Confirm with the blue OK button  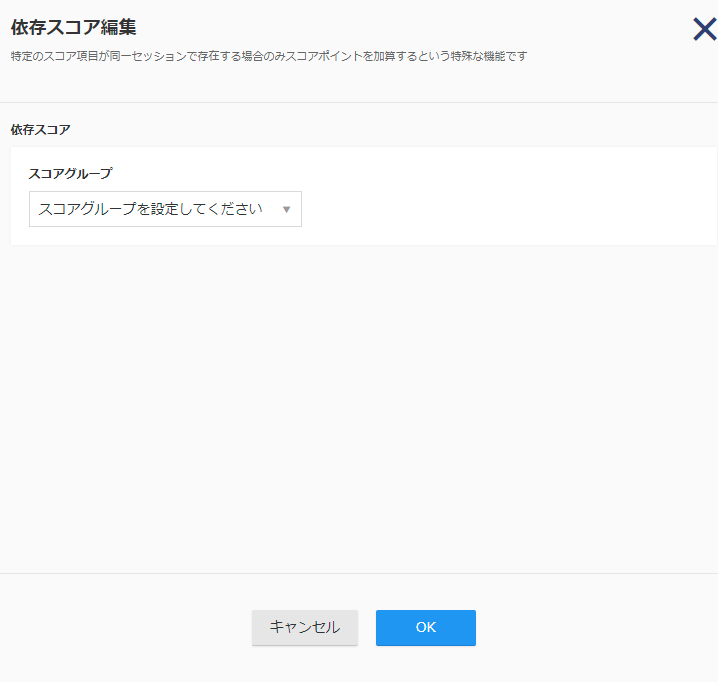pyautogui.click(x=426, y=627)
